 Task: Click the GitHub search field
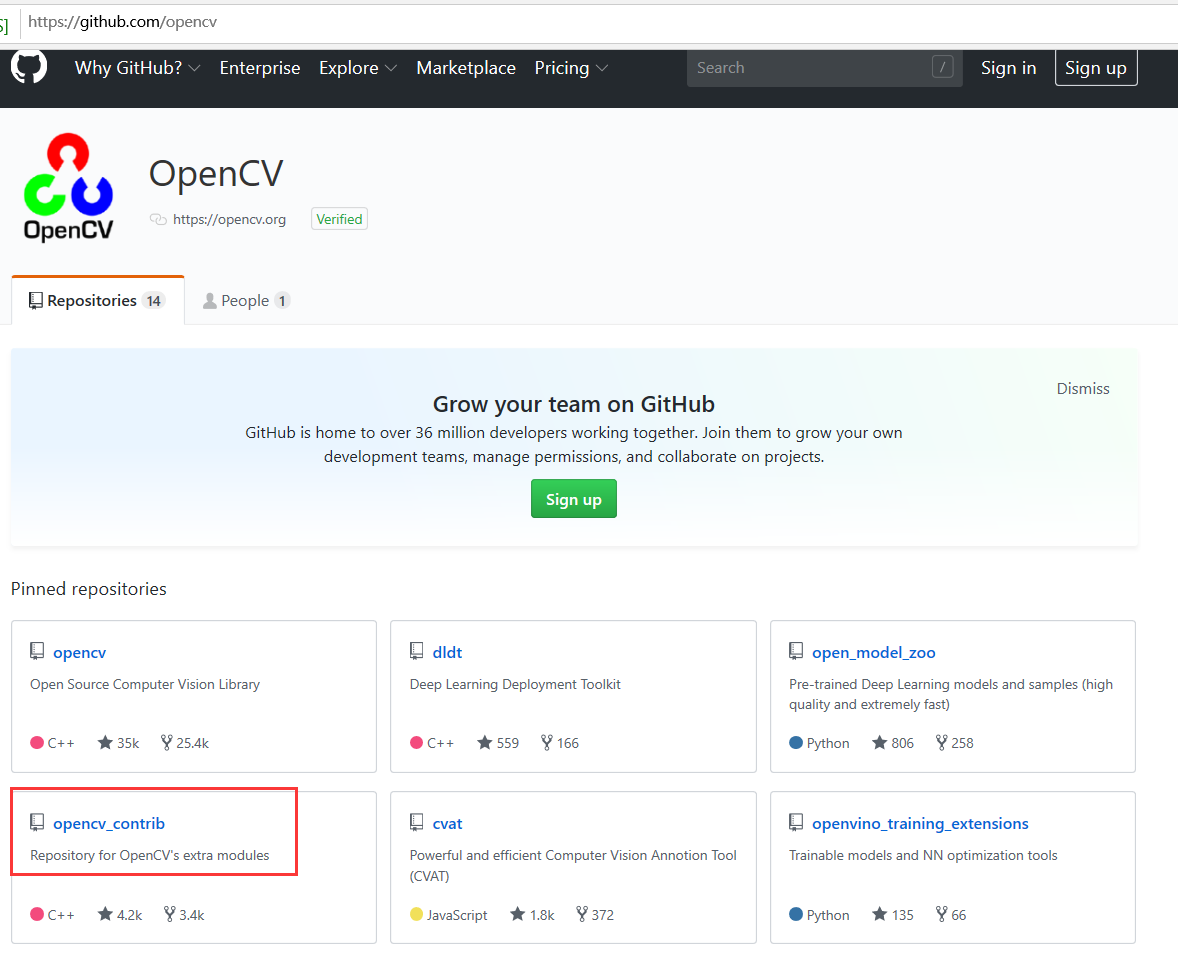pyautogui.click(x=810, y=68)
